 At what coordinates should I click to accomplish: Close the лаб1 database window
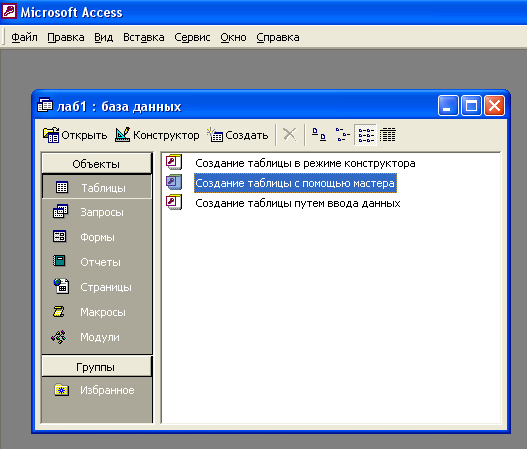pos(494,106)
